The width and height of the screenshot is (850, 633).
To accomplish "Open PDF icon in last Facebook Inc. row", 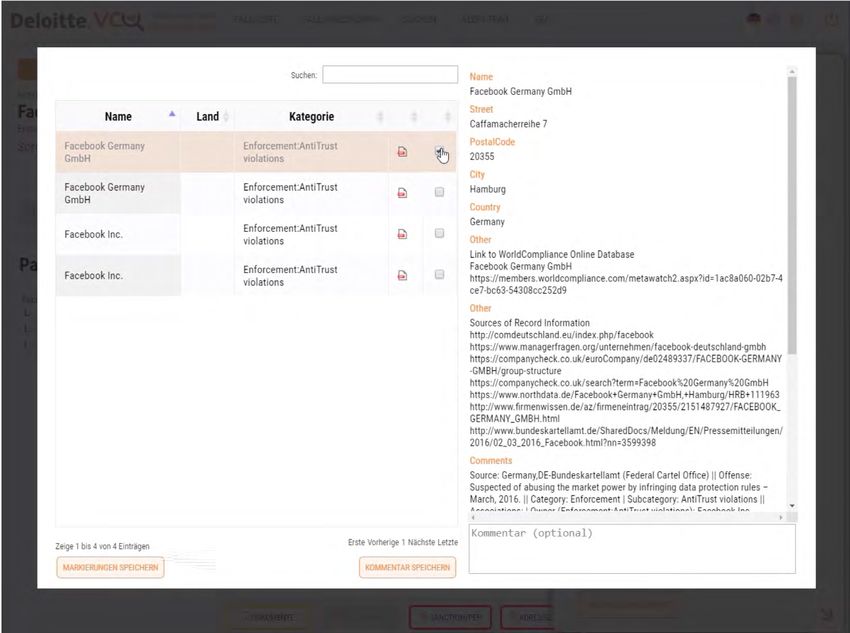I will (402, 275).
